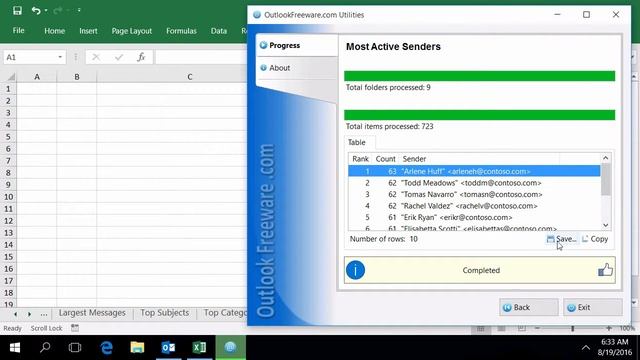Click the formula bar Cancel X icon
Screen dimensions: 640x360
pyautogui.click(x=96, y=57)
